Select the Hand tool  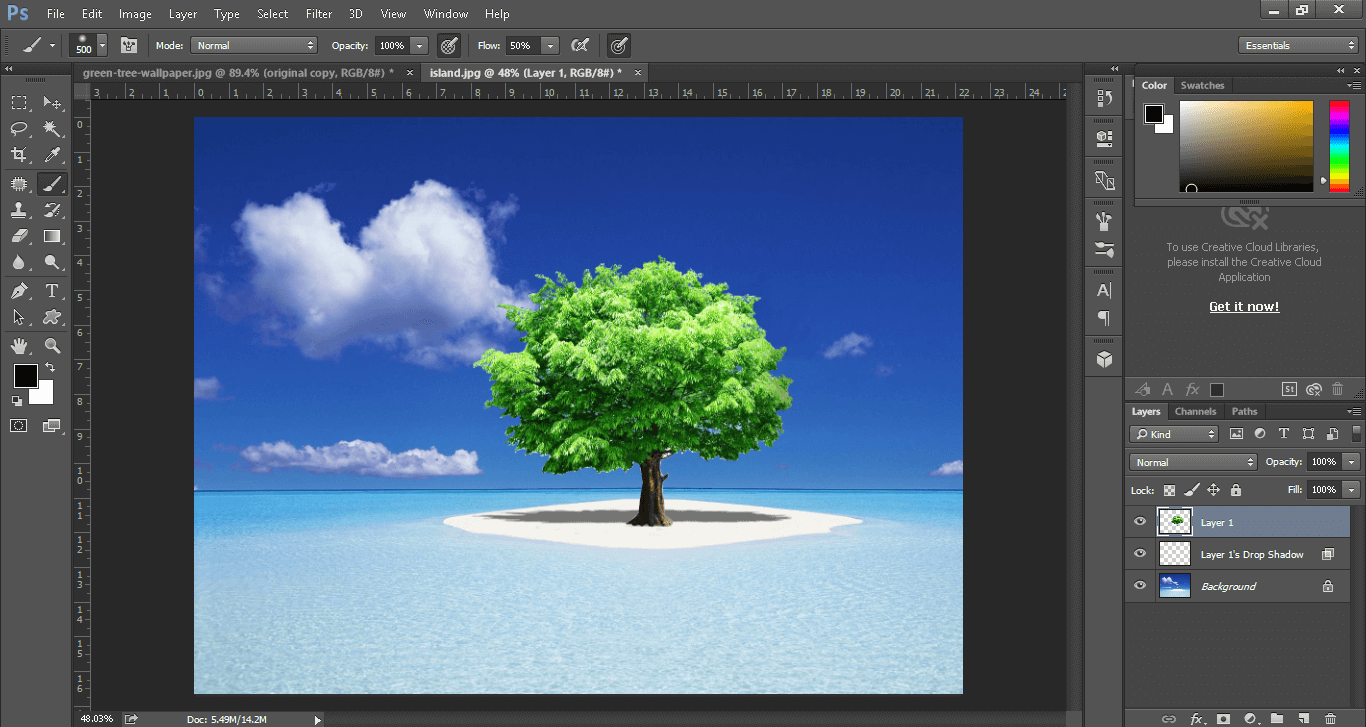coord(19,346)
